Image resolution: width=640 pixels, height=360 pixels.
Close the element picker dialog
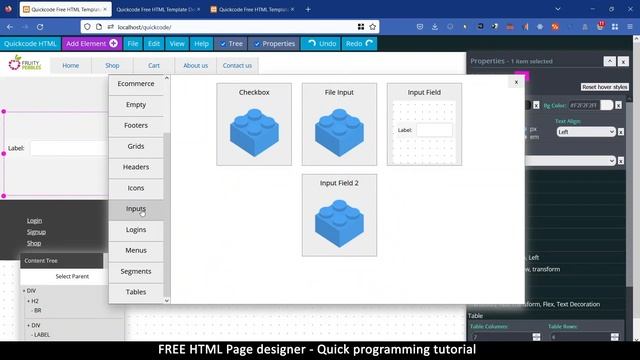(516, 82)
